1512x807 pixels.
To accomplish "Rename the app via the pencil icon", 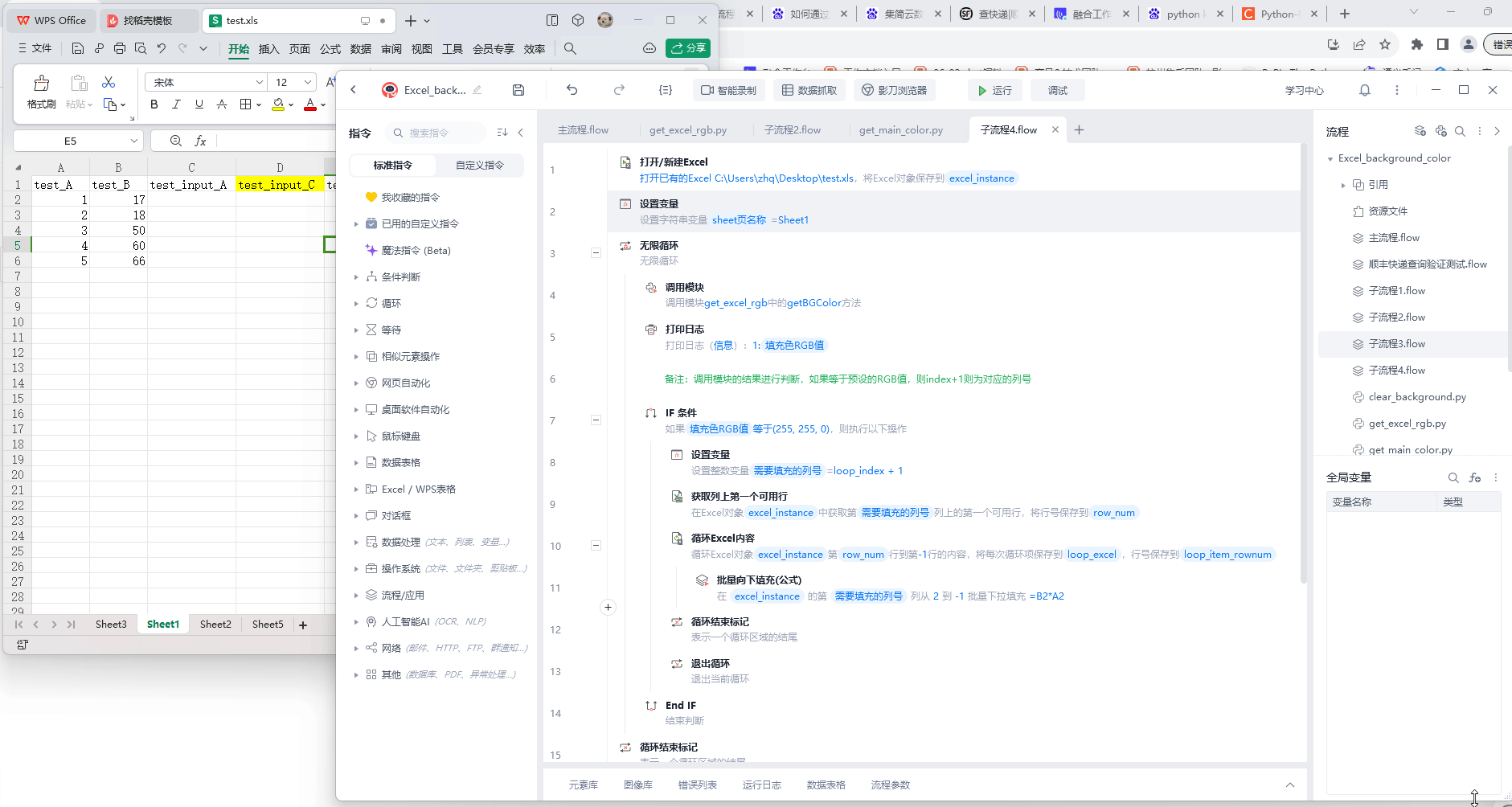I will (x=477, y=90).
